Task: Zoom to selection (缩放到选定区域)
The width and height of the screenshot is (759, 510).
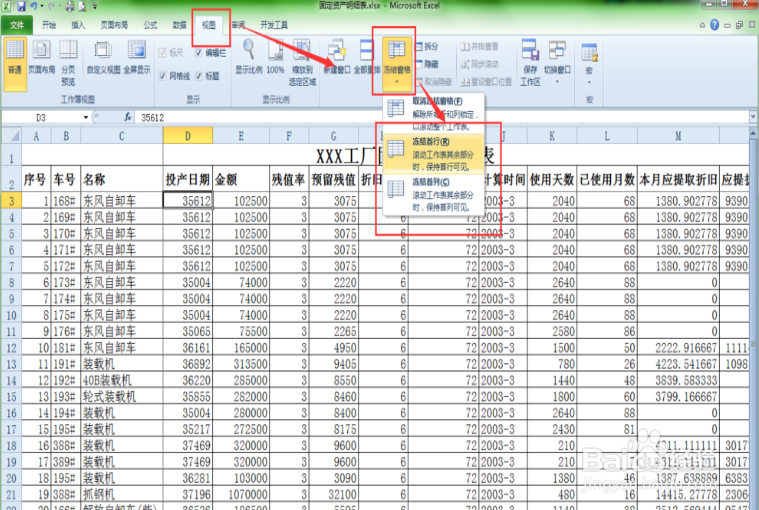Action: tap(302, 63)
